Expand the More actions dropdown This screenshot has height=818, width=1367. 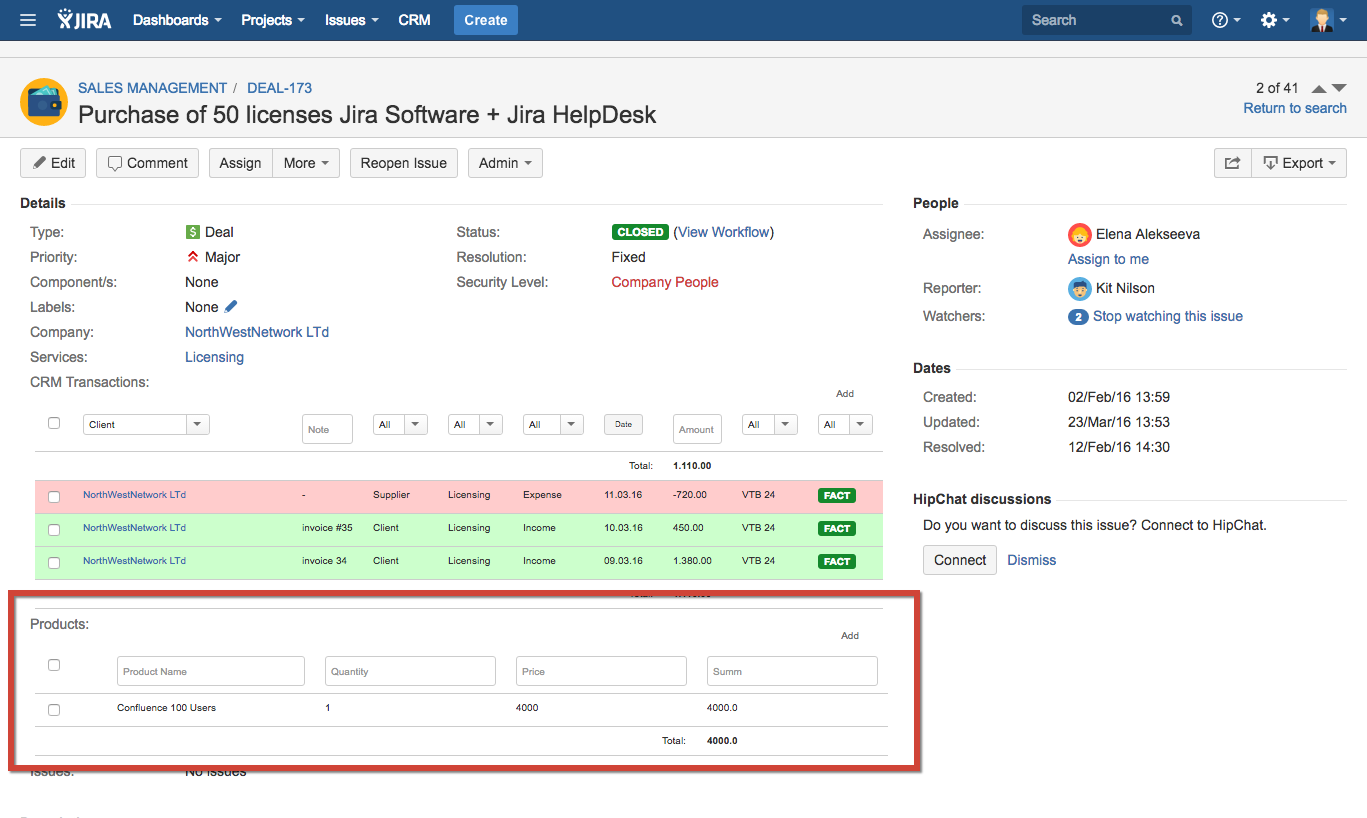click(306, 163)
